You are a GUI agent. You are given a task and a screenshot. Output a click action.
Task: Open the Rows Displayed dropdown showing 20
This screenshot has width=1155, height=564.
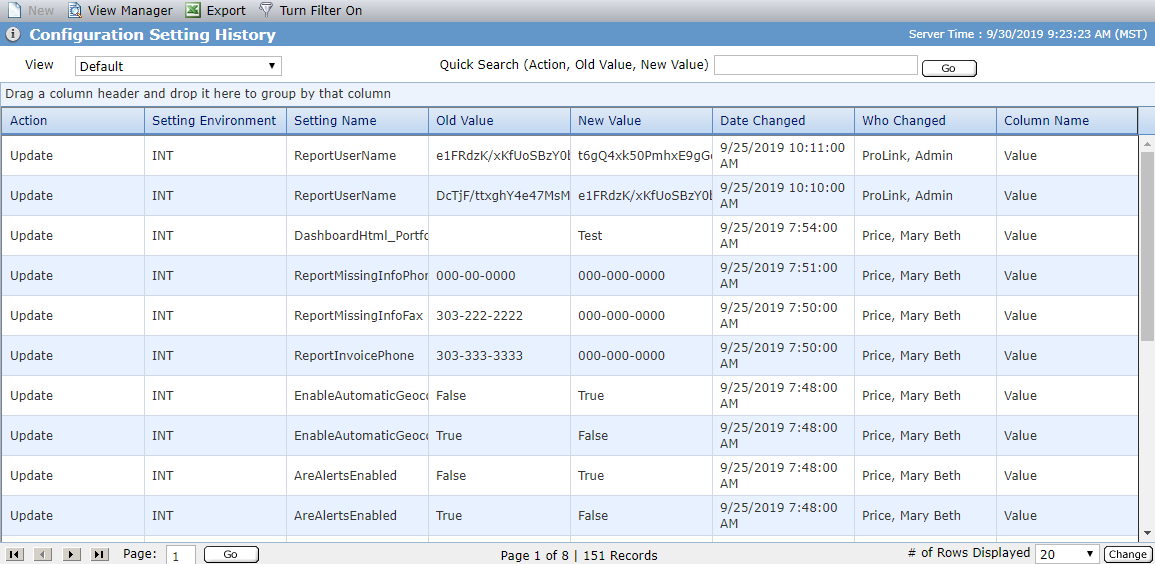pyautogui.click(x=1067, y=554)
